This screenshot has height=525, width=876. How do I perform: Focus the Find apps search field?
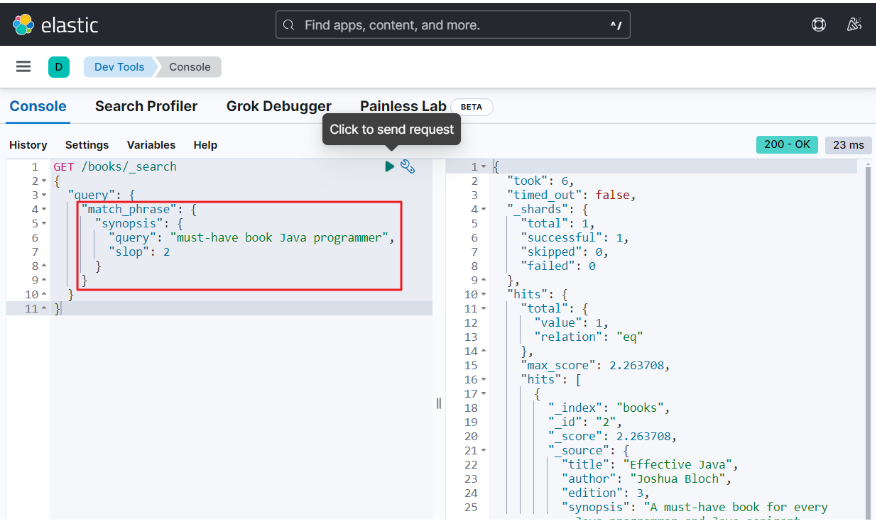click(453, 25)
